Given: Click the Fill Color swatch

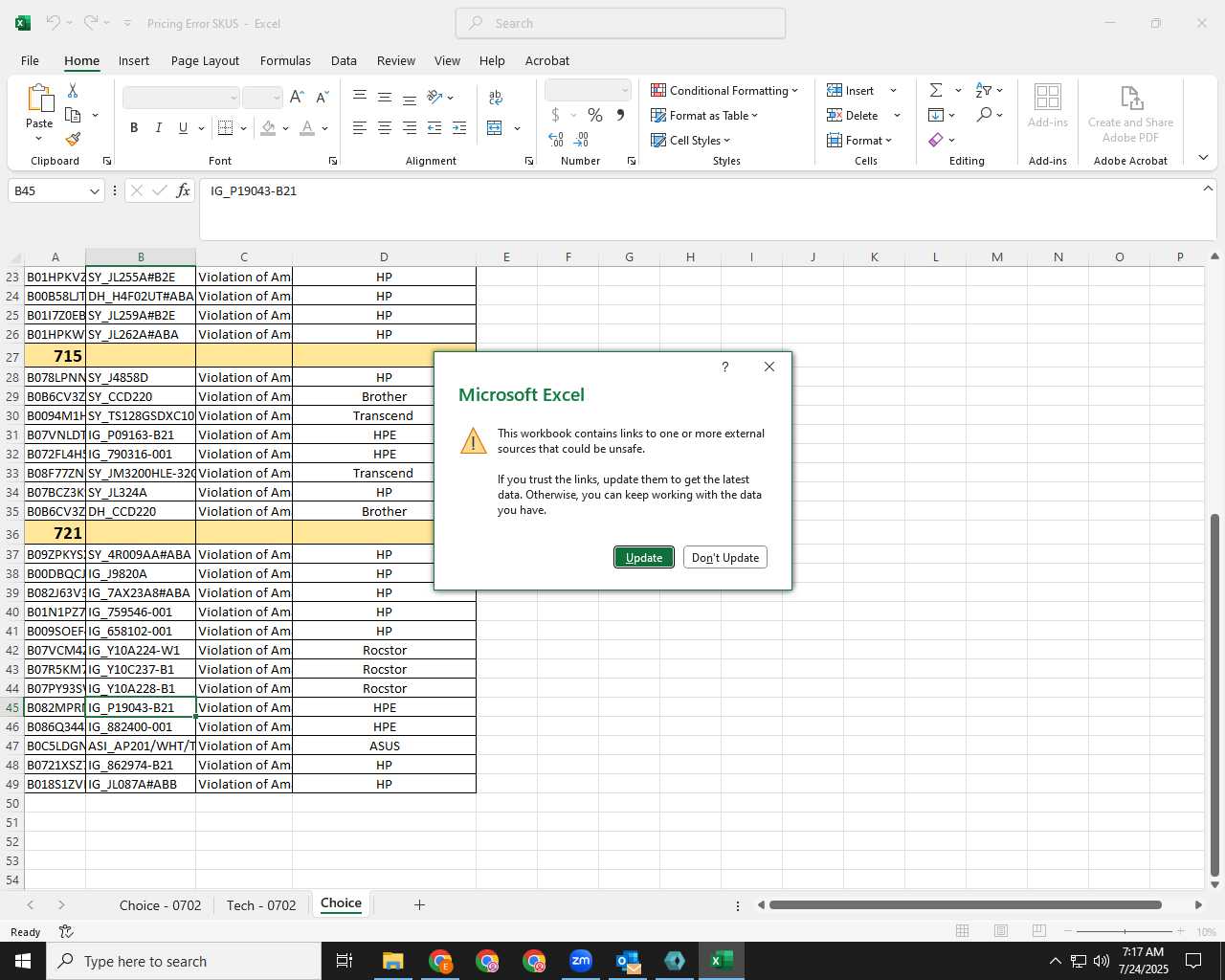Looking at the screenshot, I should click(269, 127).
